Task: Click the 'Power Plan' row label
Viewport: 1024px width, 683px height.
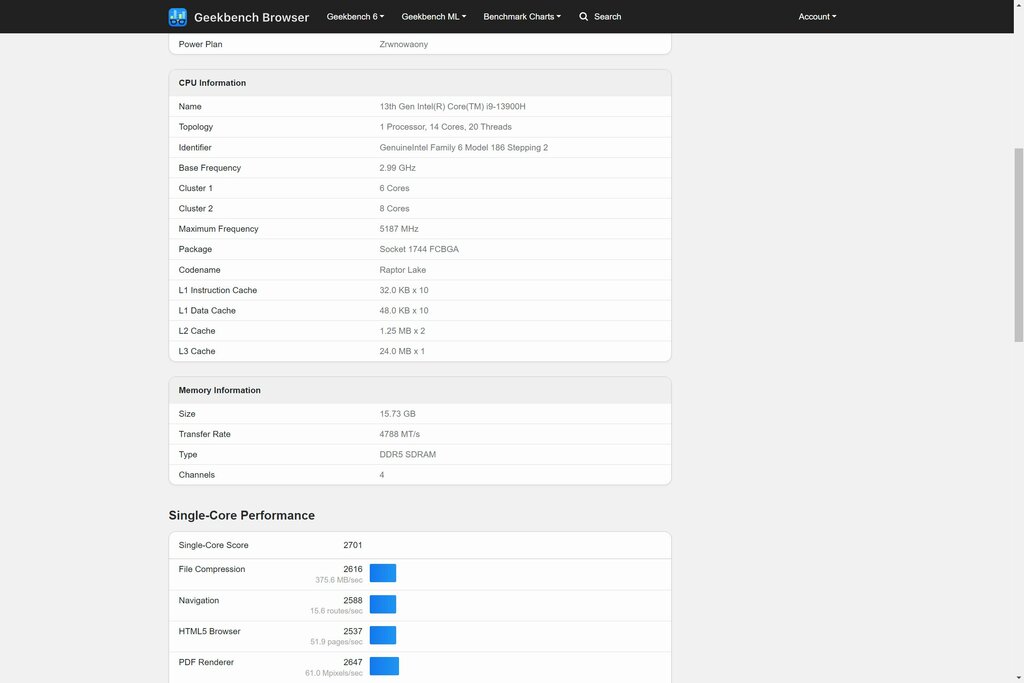Action: pos(200,44)
